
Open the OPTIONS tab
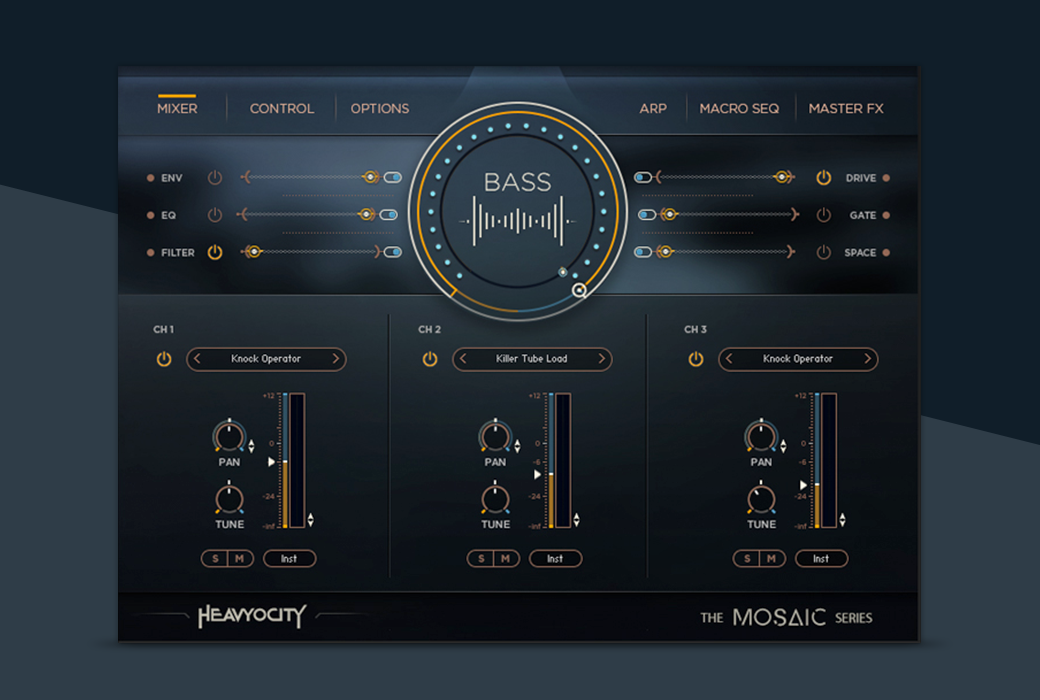pyautogui.click(x=380, y=108)
